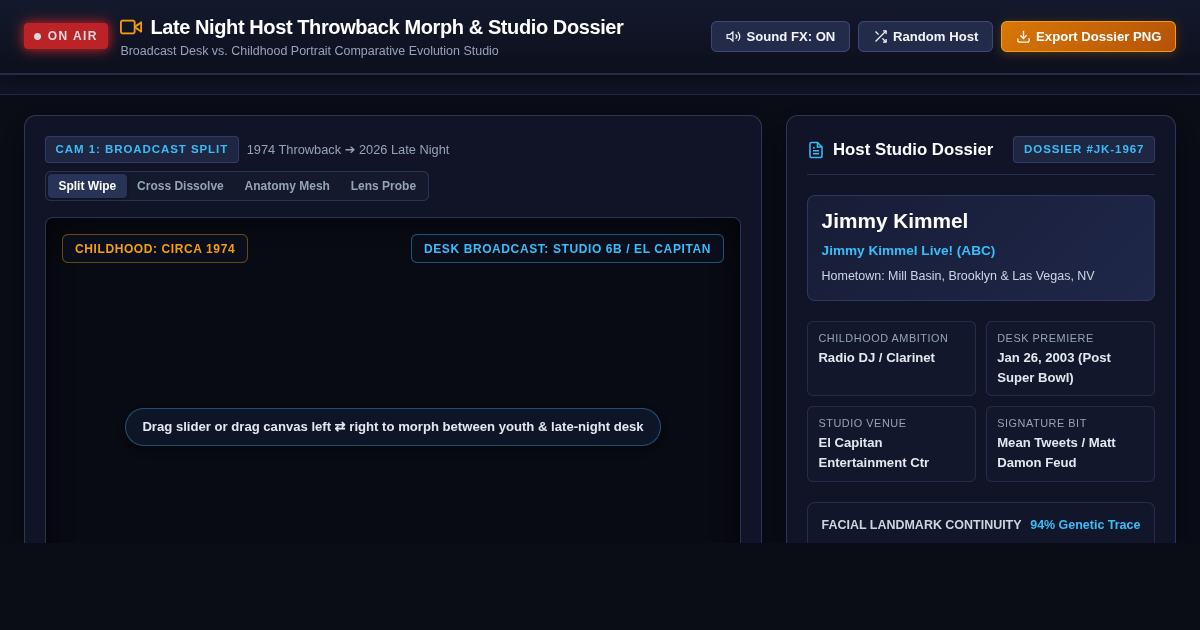Pick a Random Host
Screen dimensions: 1200x630
(x=925, y=37)
